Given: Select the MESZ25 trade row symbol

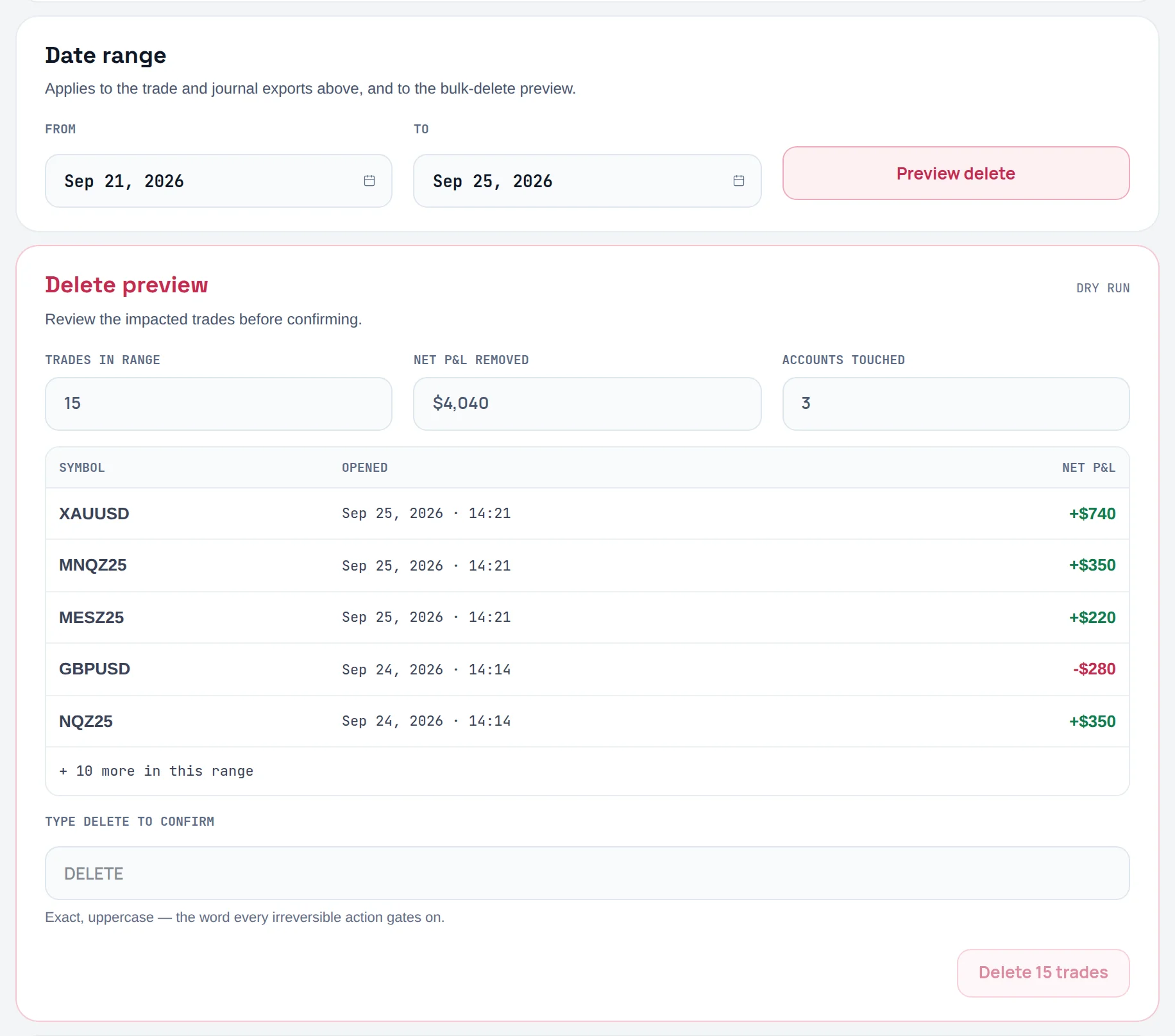Looking at the screenshot, I should pyautogui.click(x=92, y=617).
